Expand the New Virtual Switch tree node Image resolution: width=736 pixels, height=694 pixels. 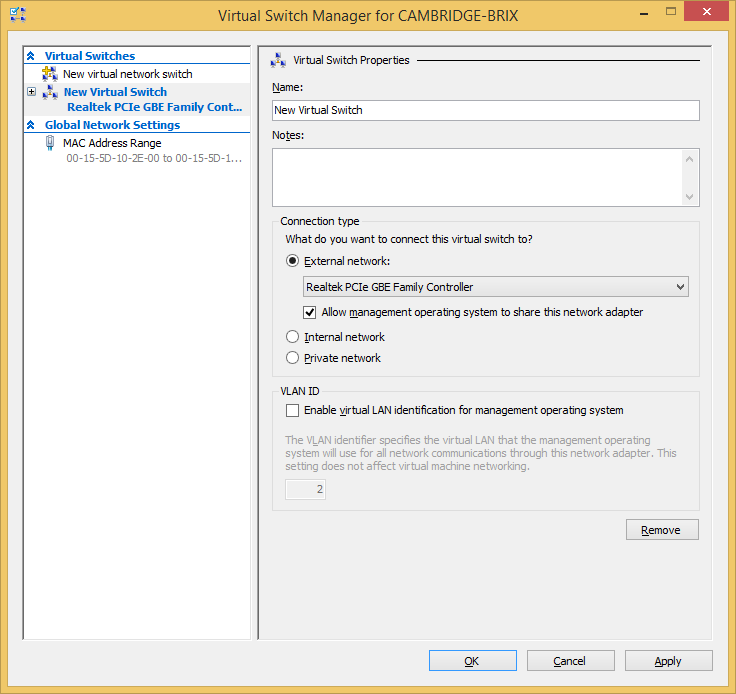point(32,92)
